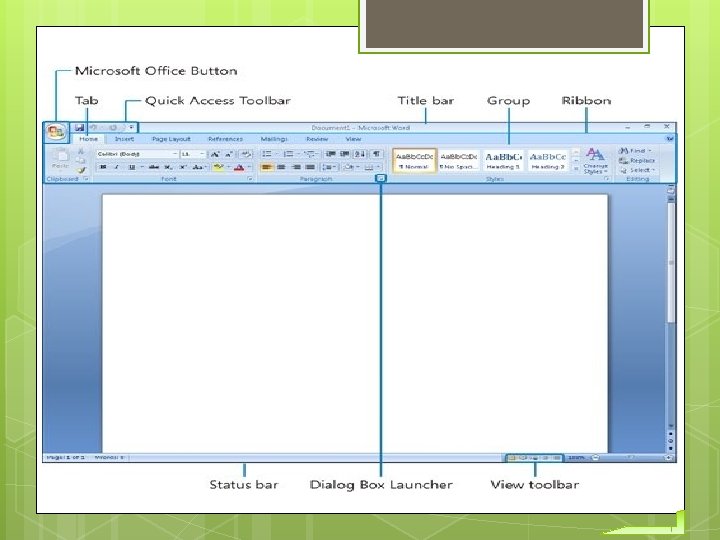Image resolution: width=720 pixels, height=540 pixels.
Task: Click the Increase Indent icon
Action: 345,154
